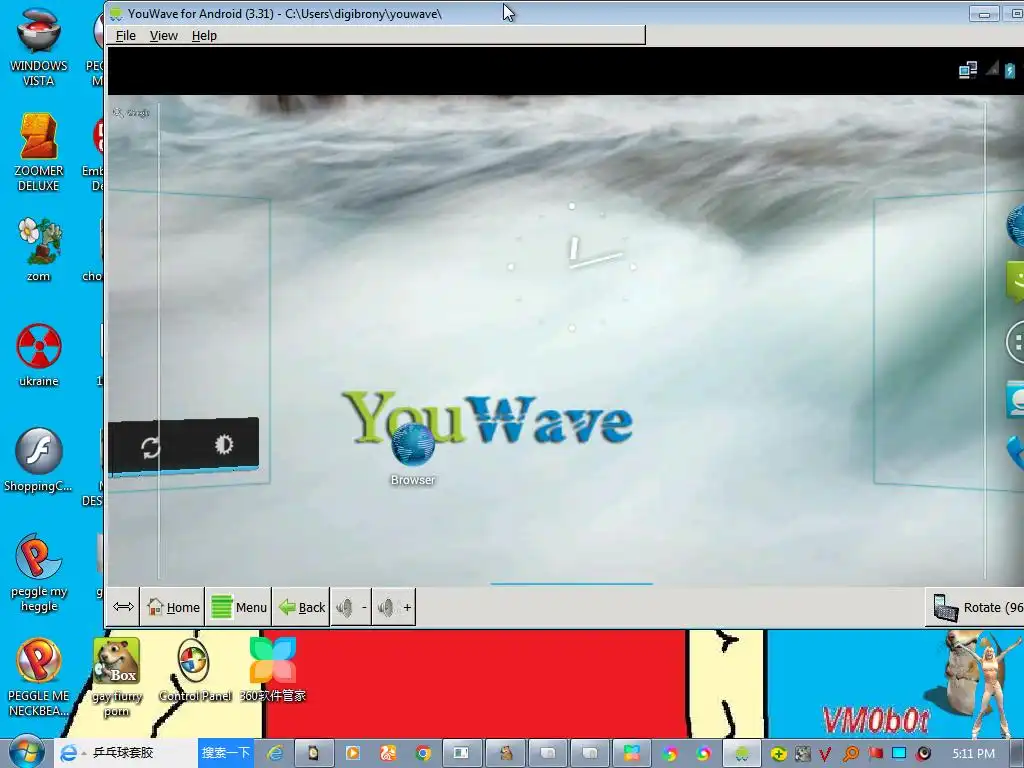
Task: Open Google Chrome from the taskbar
Action: pyautogui.click(x=423, y=754)
